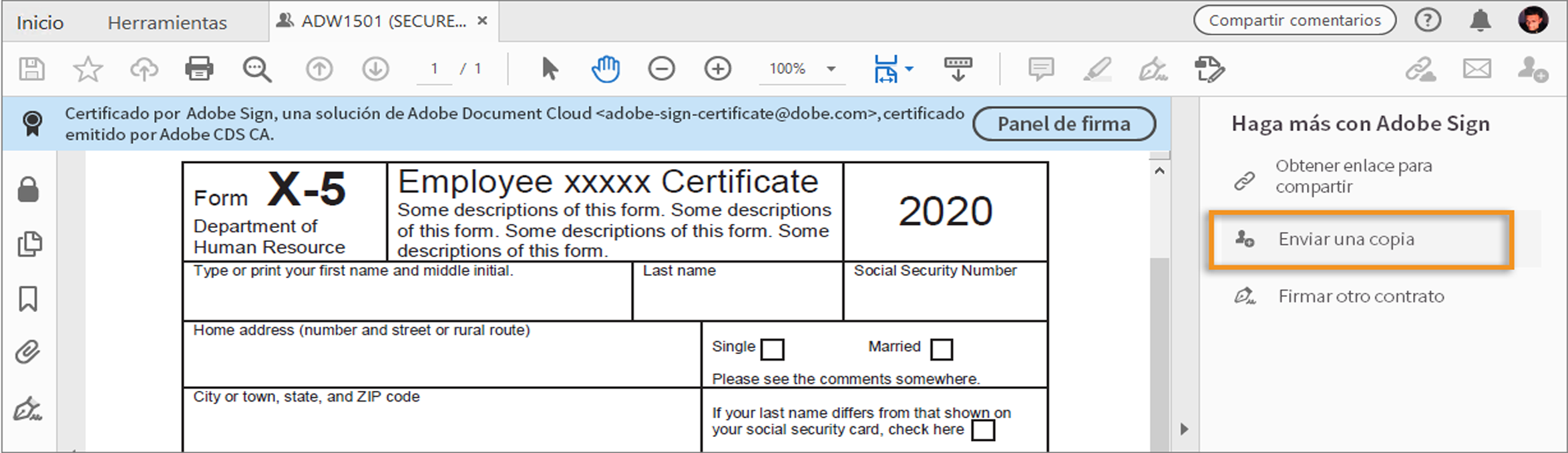The height and width of the screenshot is (453, 1568).
Task: Open the add comment tool
Action: tap(1040, 69)
